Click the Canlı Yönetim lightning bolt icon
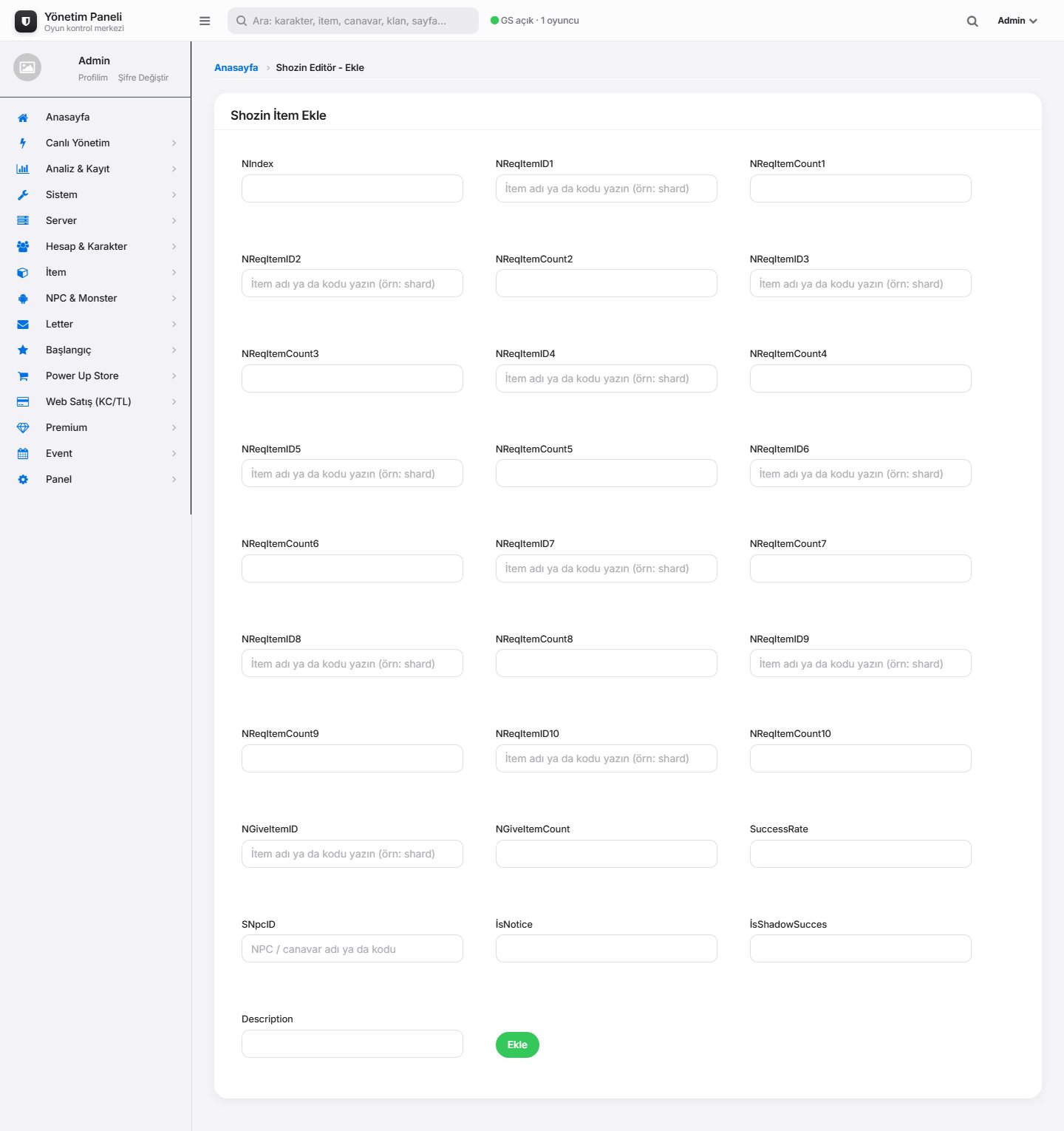 pos(23,143)
